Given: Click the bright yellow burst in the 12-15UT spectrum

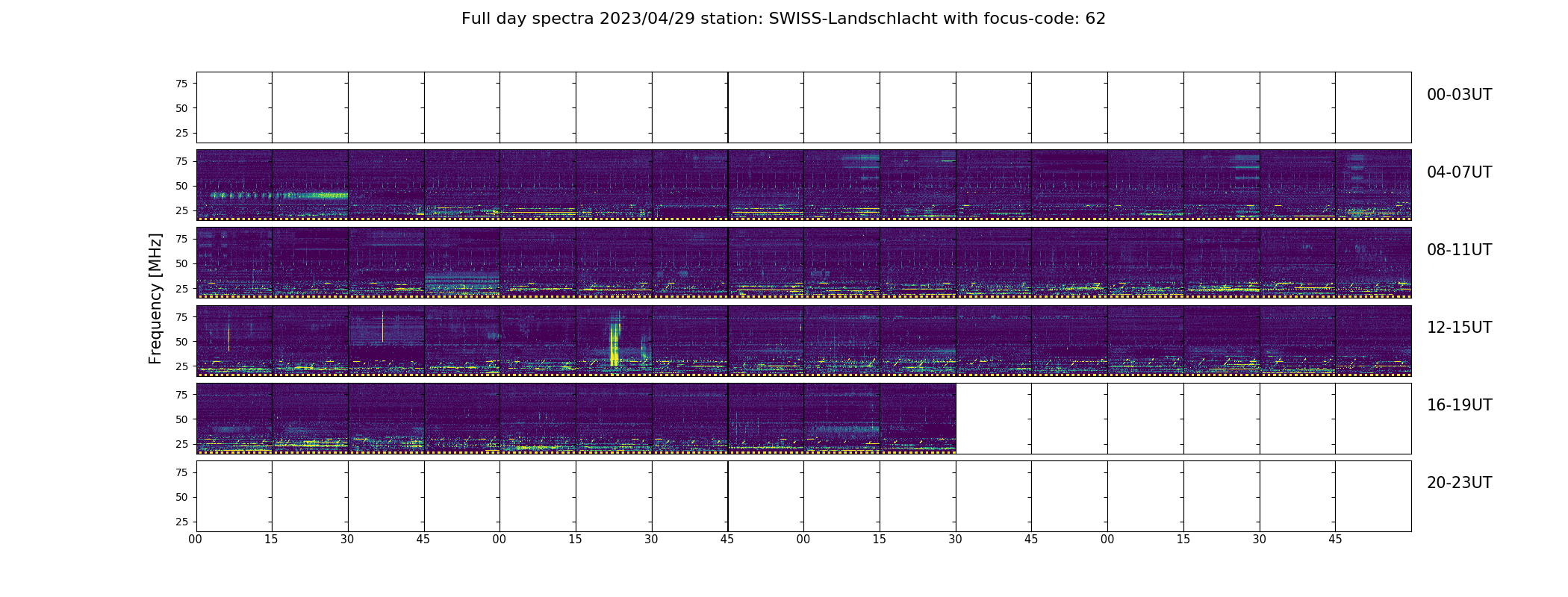Looking at the screenshot, I should pos(615,342).
